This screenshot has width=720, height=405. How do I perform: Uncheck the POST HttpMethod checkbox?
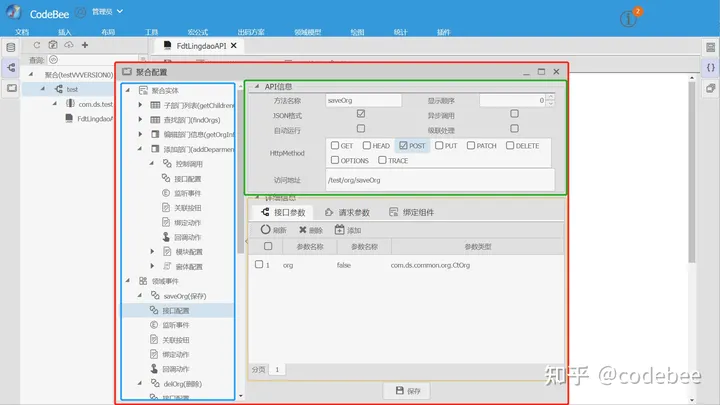[x=403, y=146]
